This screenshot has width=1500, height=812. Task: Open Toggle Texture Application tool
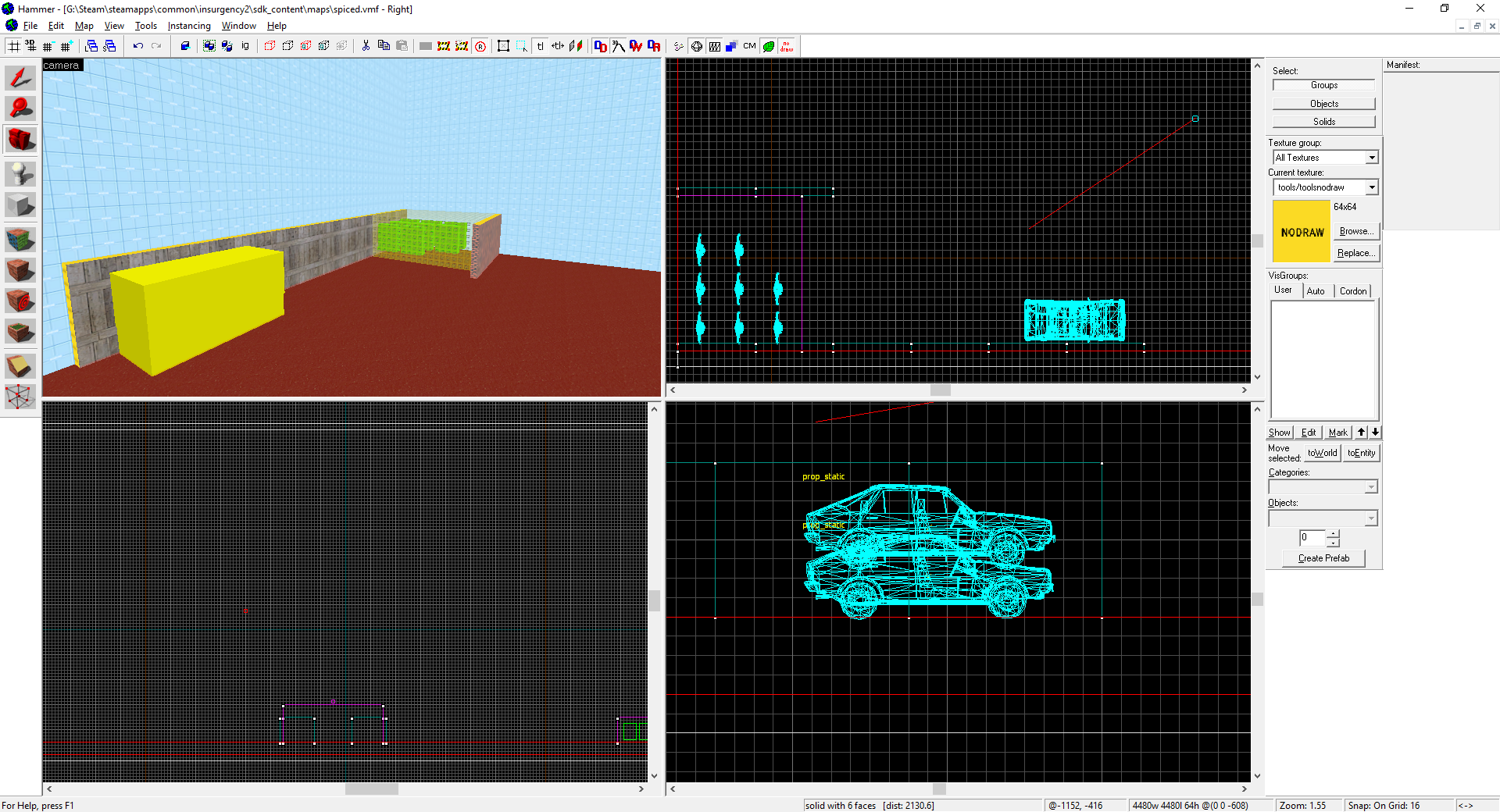[x=20, y=238]
